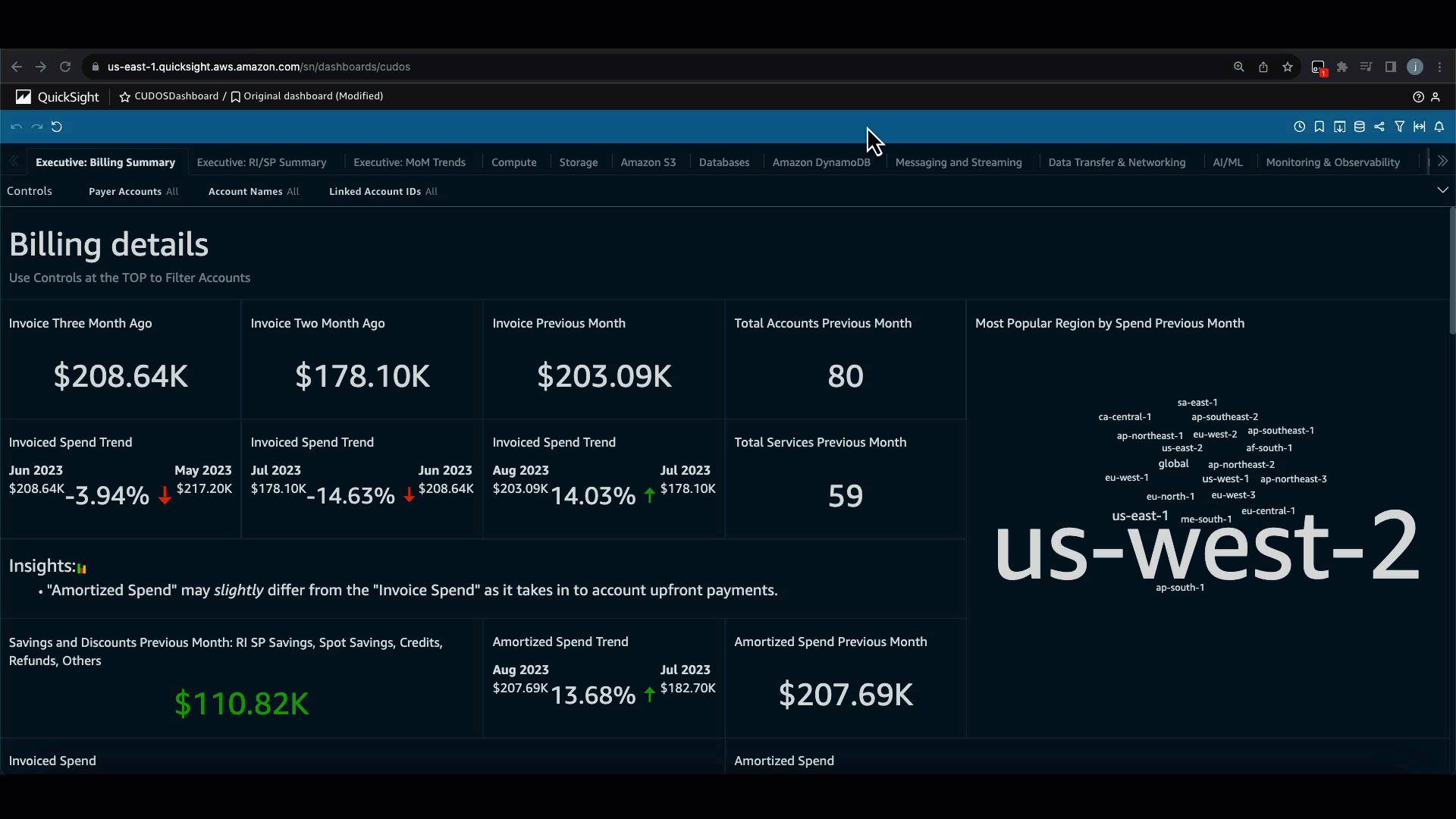
Task: Click us-east-1 in the region word cloud
Action: tap(1140, 516)
